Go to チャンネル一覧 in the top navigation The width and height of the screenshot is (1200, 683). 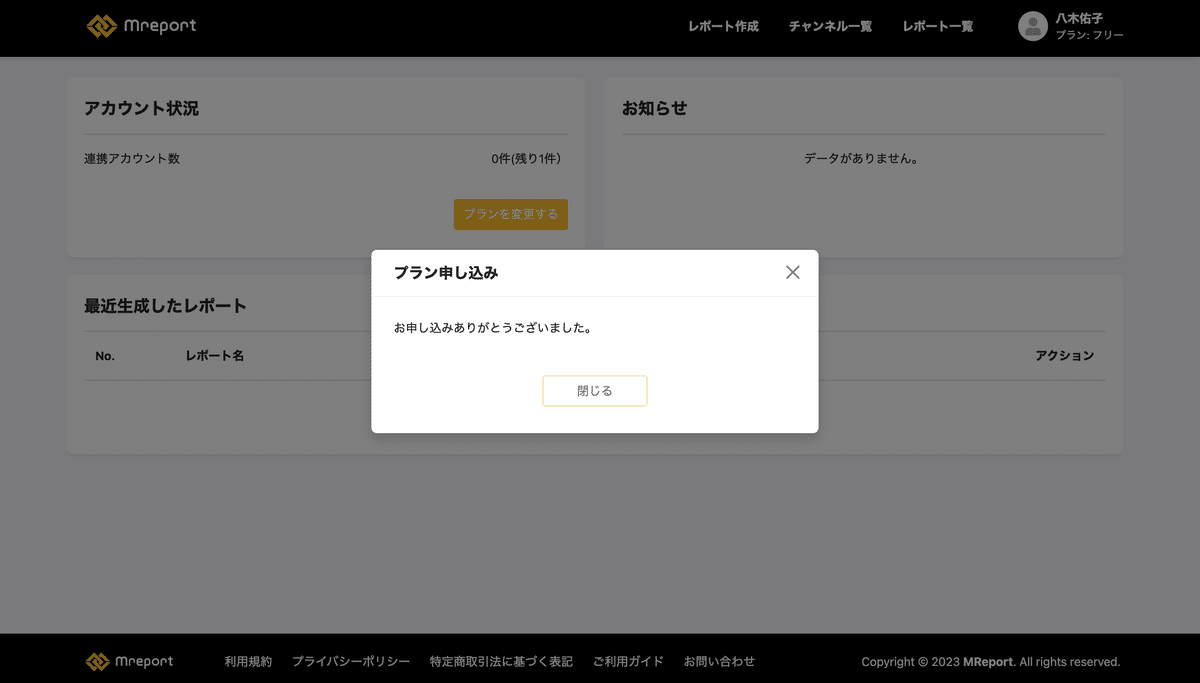(x=830, y=27)
